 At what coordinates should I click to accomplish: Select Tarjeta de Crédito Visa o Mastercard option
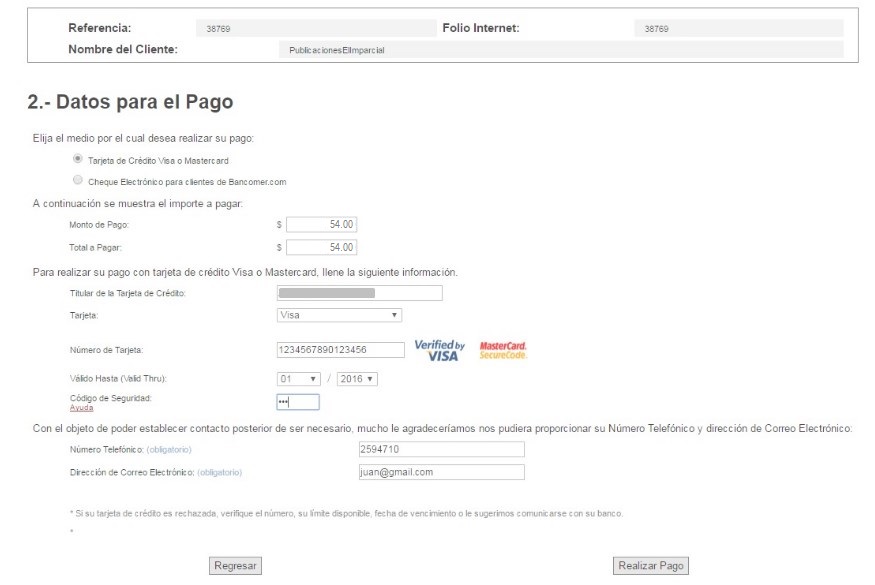[x=78, y=159]
